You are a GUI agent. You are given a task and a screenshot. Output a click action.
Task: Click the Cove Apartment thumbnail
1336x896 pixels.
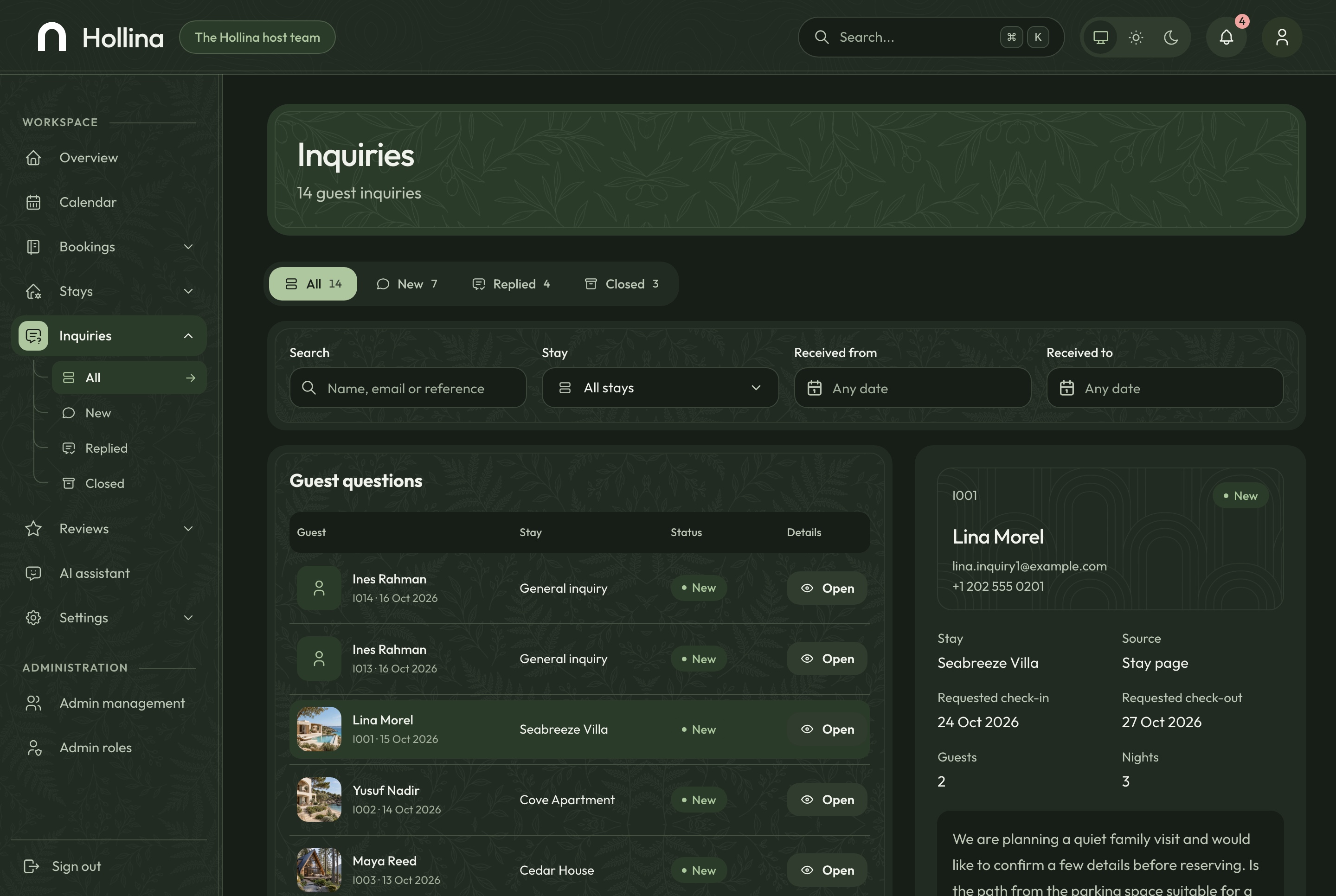tap(319, 800)
